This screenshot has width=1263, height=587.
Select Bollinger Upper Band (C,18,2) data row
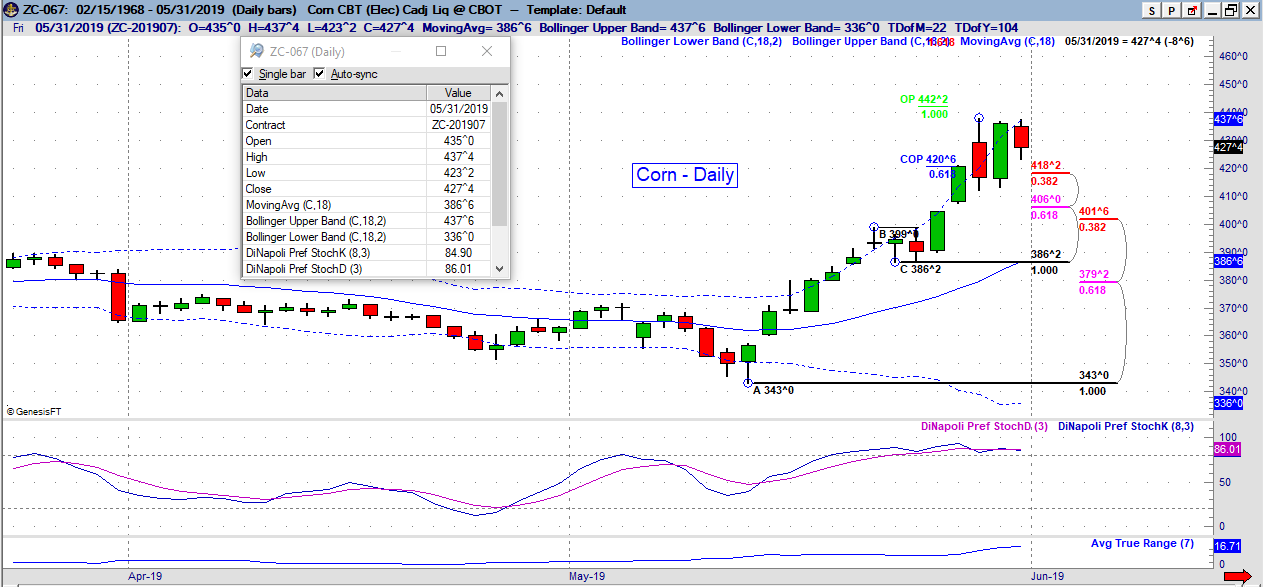tap(366, 221)
